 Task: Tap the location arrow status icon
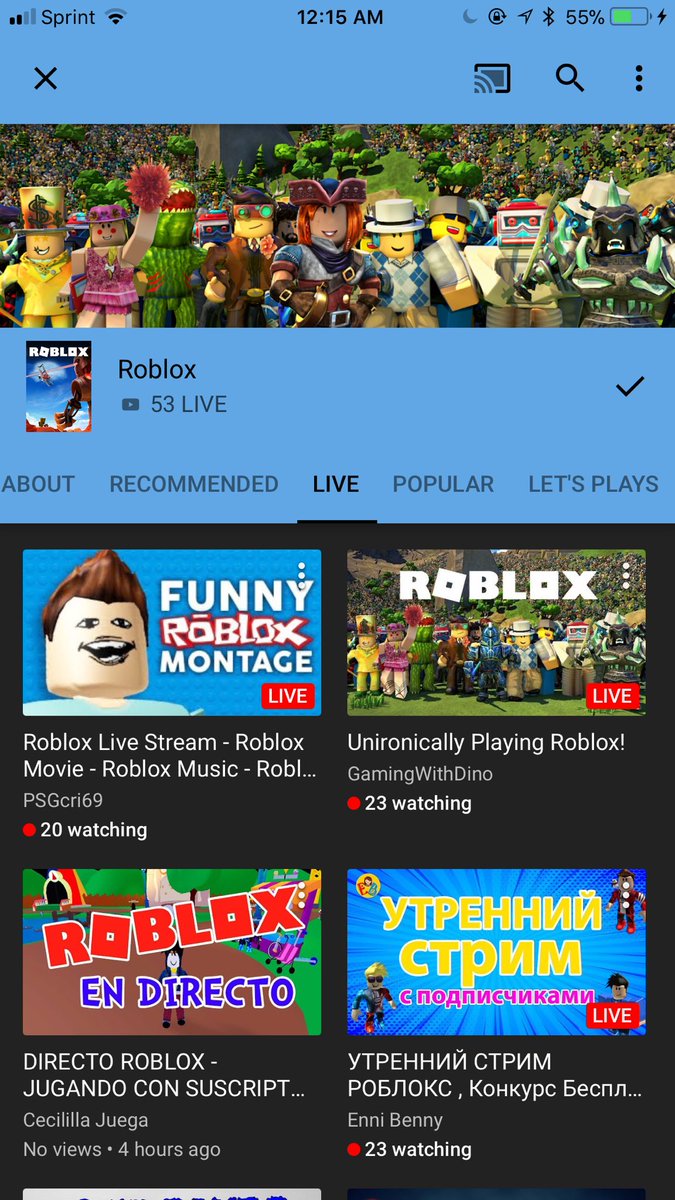(524, 17)
